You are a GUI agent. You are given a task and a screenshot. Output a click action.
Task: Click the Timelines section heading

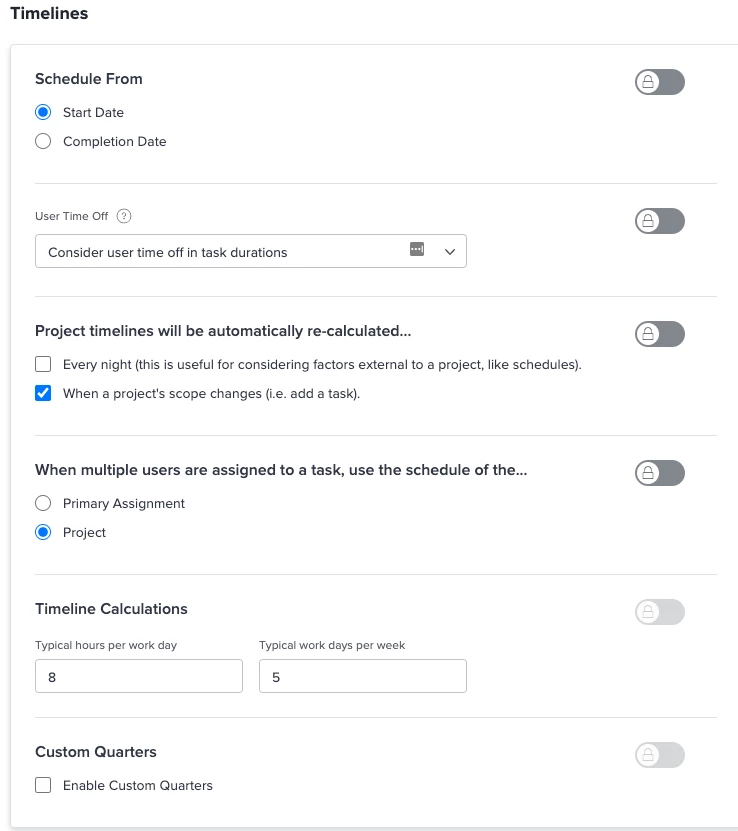(x=48, y=14)
